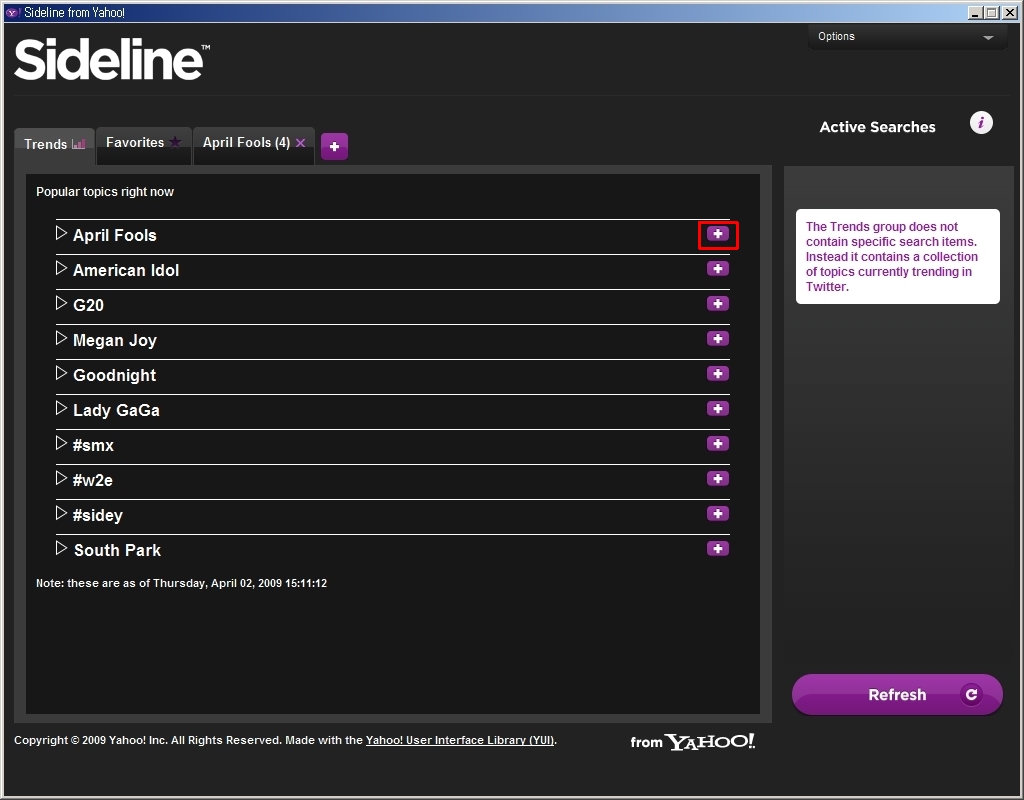This screenshot has width=1024, height=800.
Task: Add Goodnight topic with its plus icon
Action: click(x=718, y=374)
